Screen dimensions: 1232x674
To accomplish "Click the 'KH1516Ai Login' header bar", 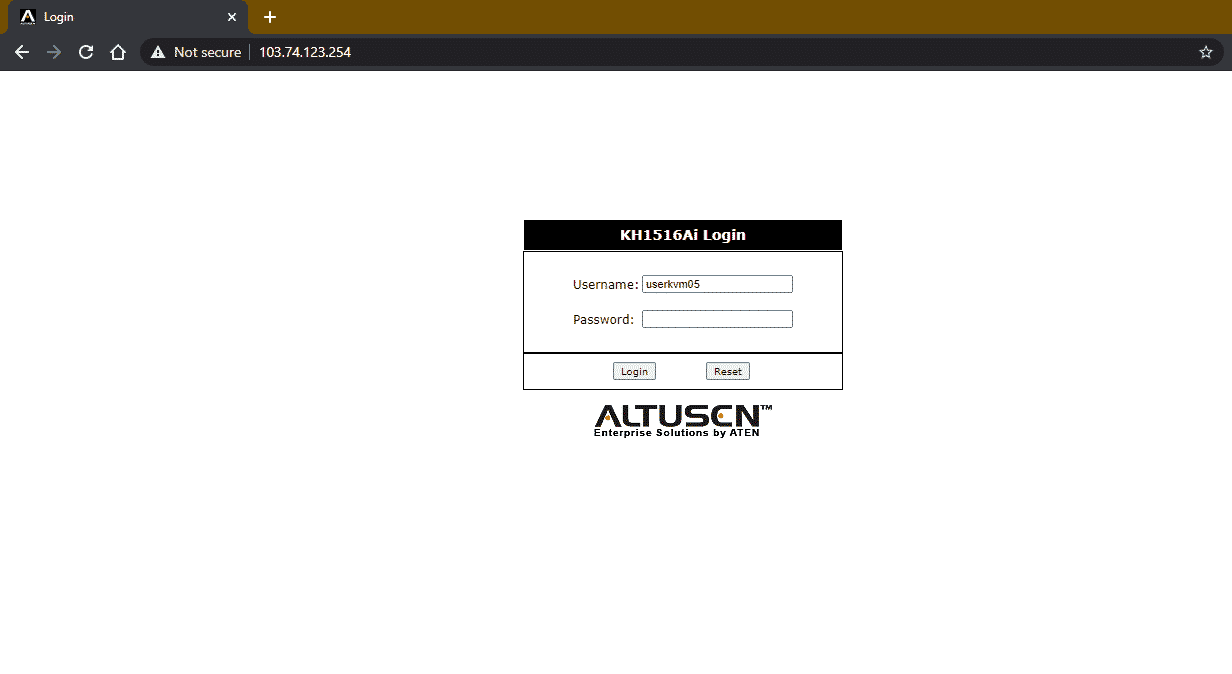I will 682,235.
